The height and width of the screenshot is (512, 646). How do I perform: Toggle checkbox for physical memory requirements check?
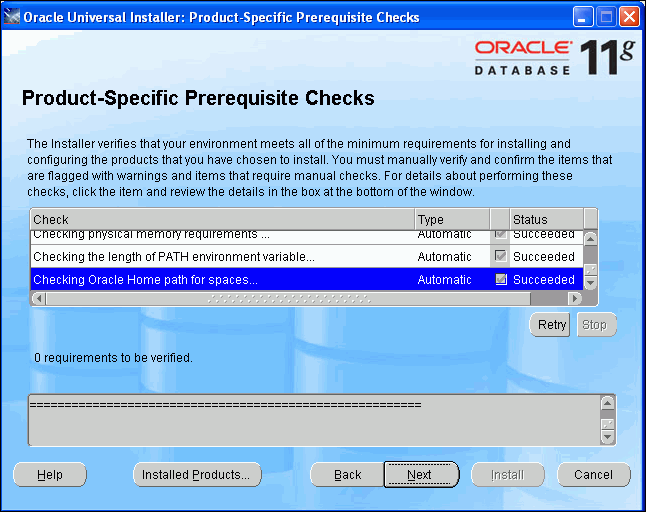[x=501, y=235]
